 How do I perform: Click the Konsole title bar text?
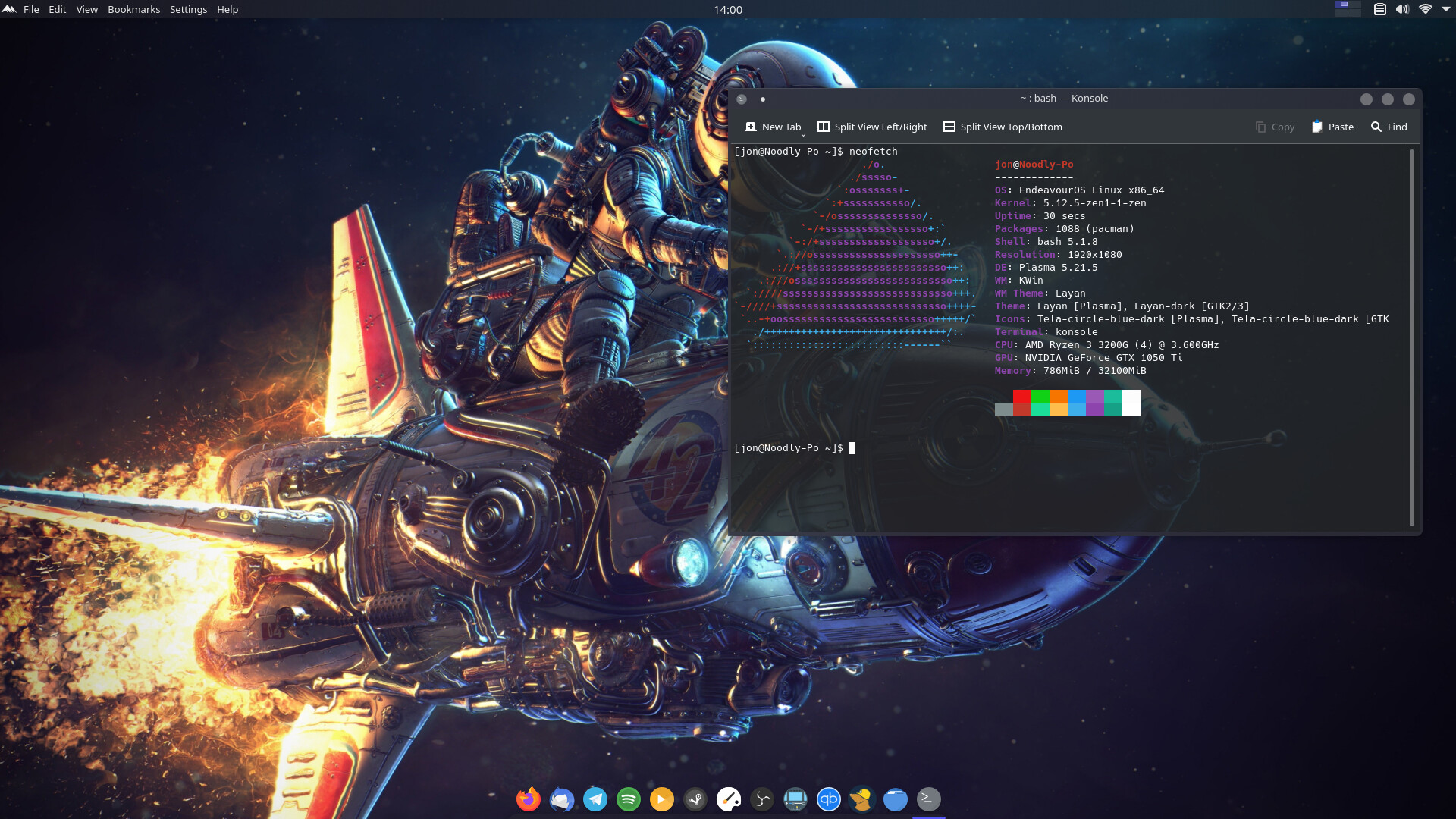pos(1064,99)
